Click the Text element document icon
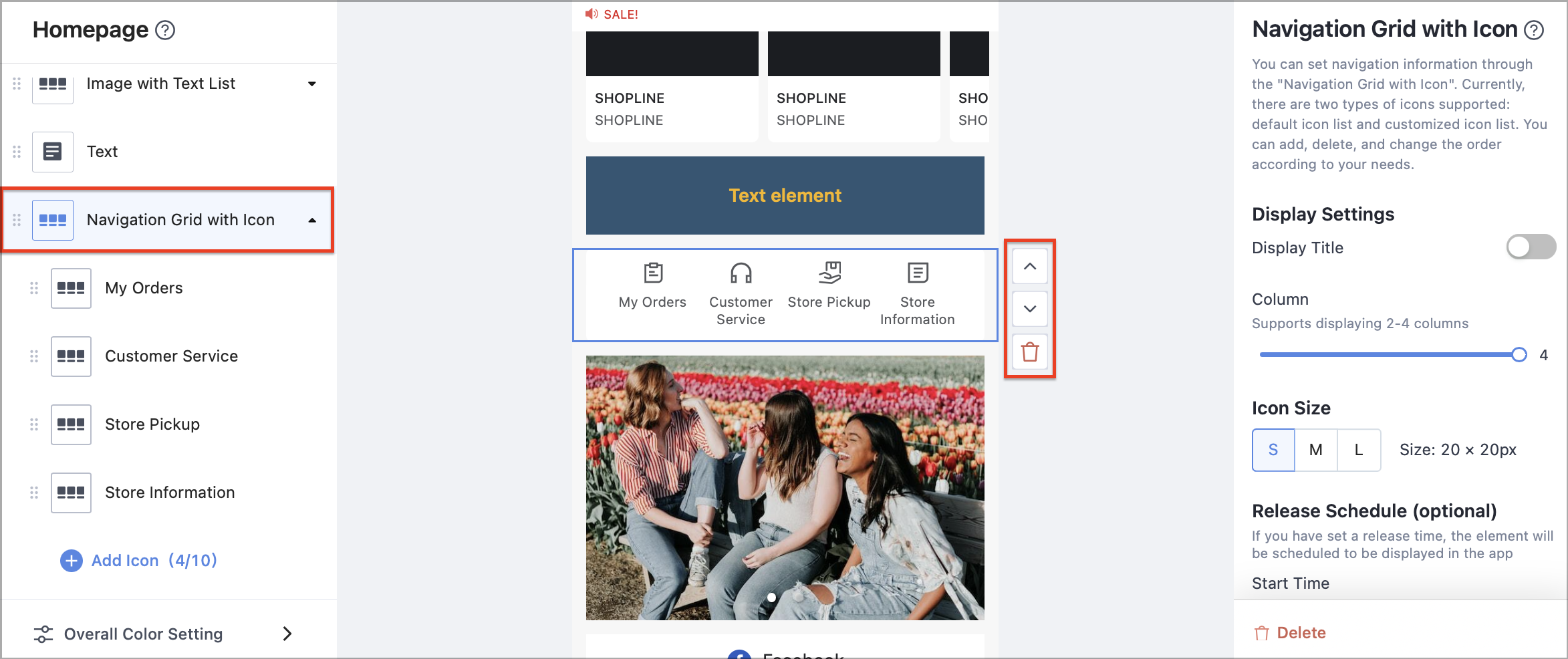Viewport: 1568px width, 659px height. 53,152
